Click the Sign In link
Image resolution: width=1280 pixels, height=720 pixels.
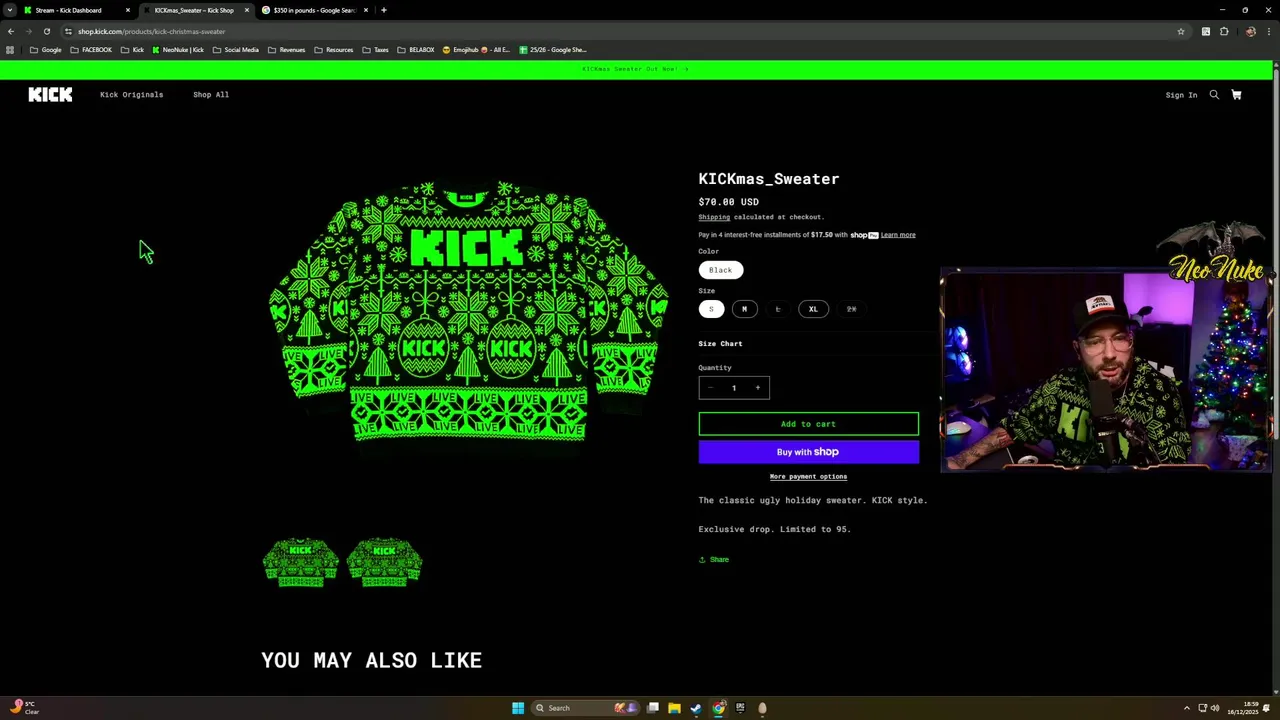(x=1181, y=95)
